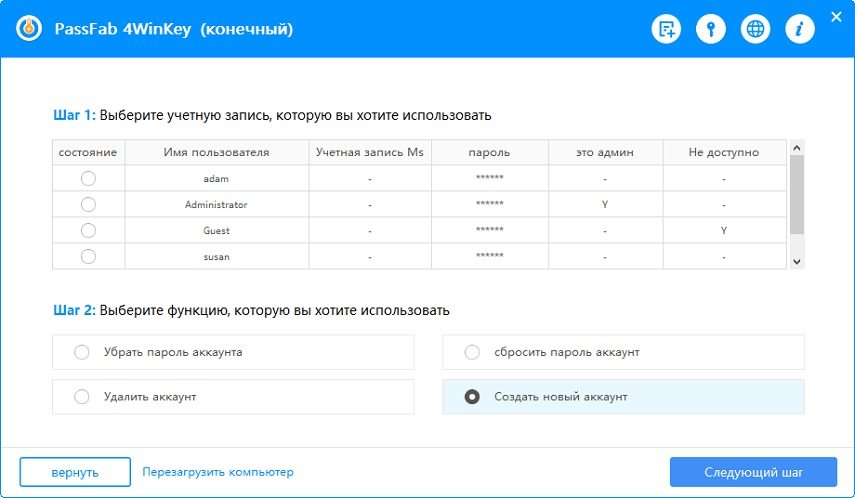Click the password cell in Guest row

click(x=490, y=231)
